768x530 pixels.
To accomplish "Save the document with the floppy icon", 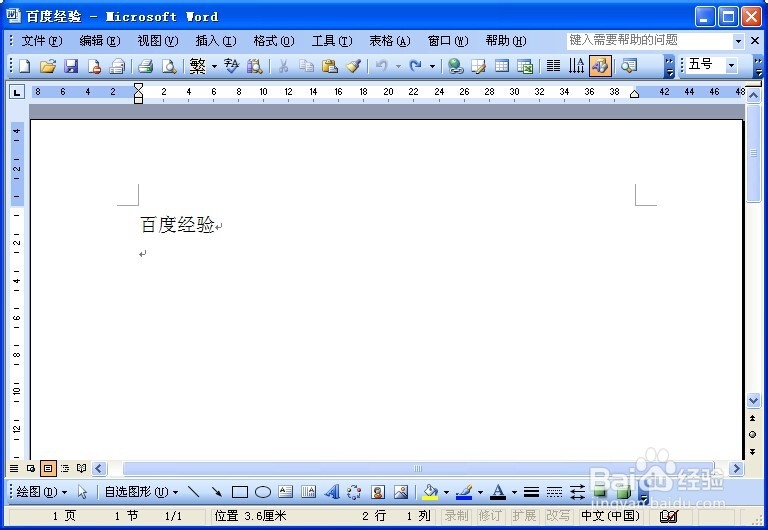I will (71, 66).
